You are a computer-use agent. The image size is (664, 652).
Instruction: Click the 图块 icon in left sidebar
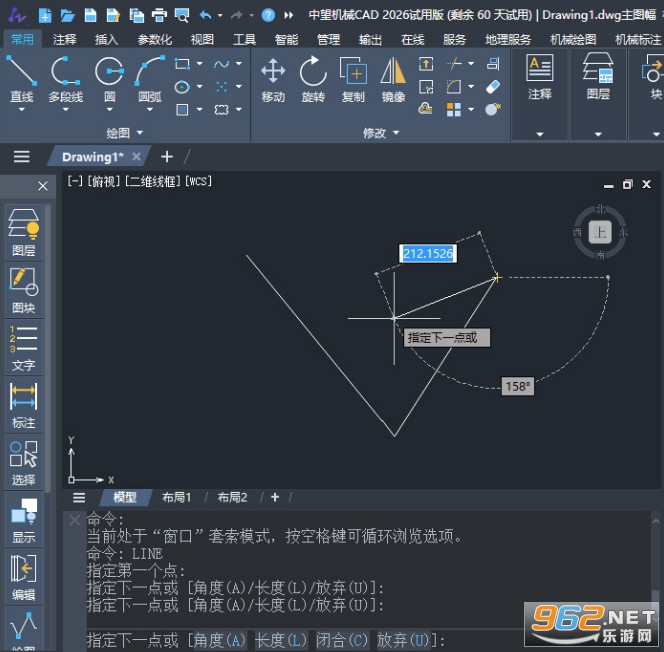coord(24,290)
